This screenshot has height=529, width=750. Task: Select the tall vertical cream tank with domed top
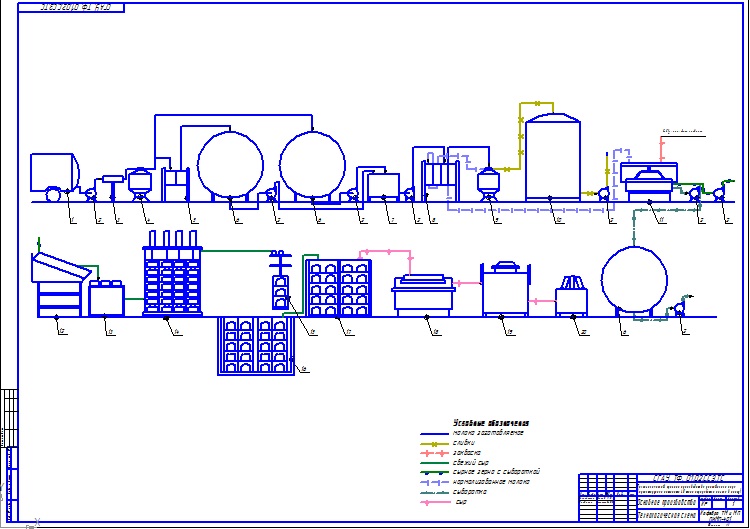coord(553,157)
